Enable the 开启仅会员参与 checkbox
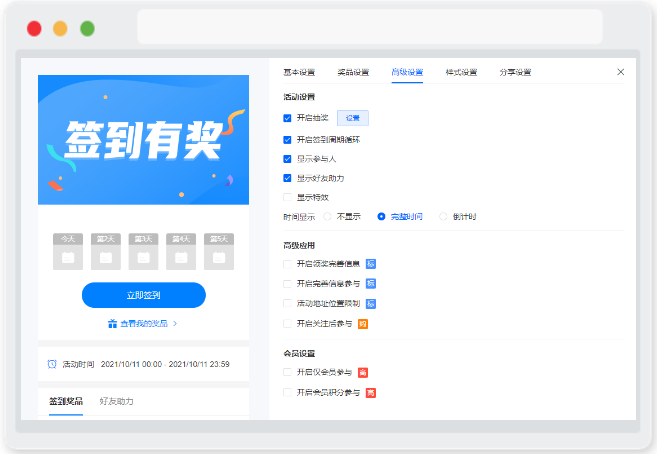657x454 pixels. point(287,372)
